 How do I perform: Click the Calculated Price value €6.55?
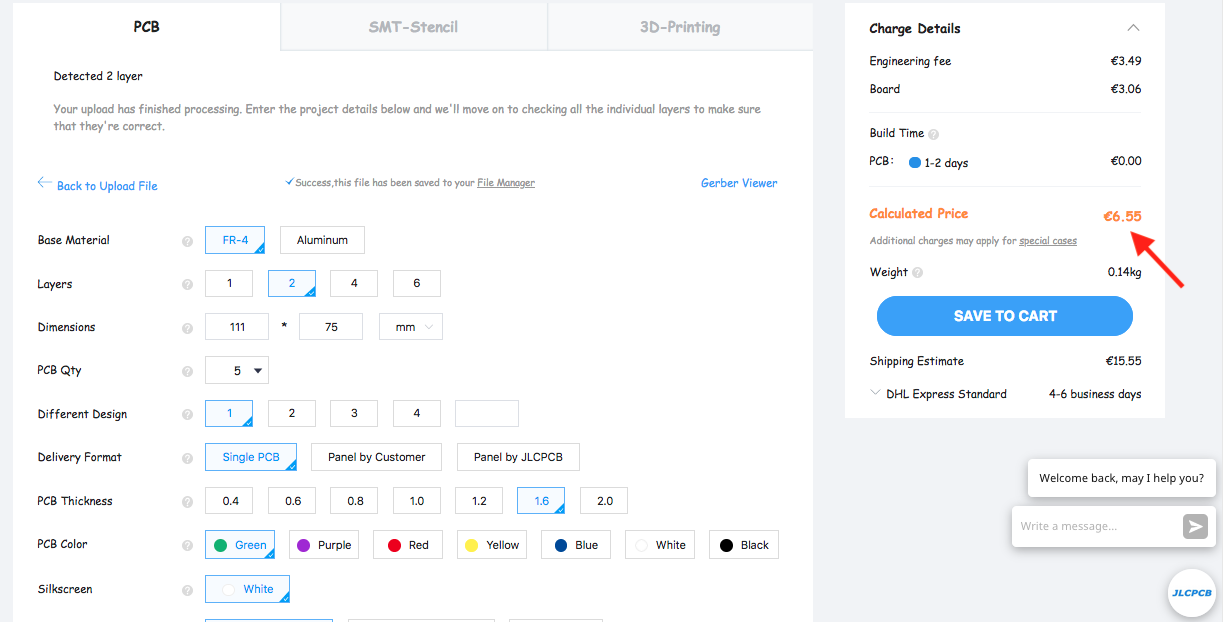[x=1122, y=215]
